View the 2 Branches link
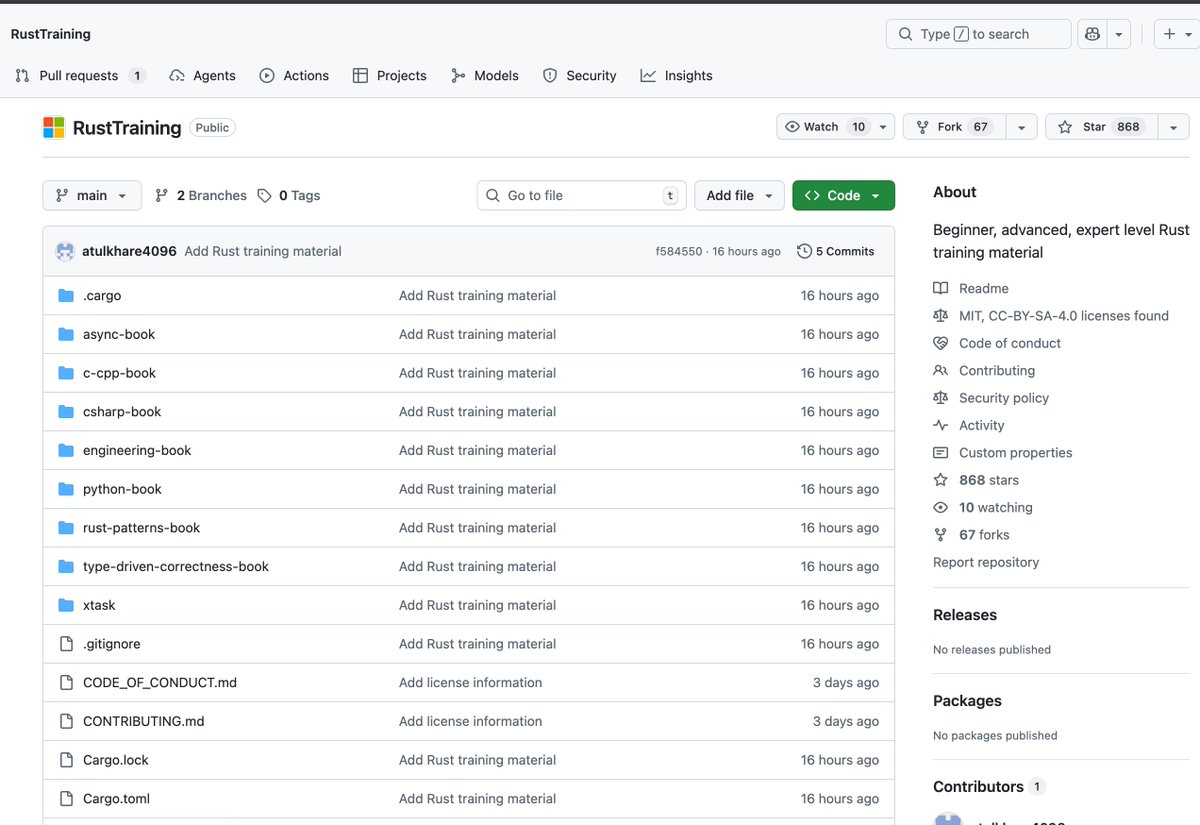The height and width of the screenshot is (825, 1200). coord(201,196)
